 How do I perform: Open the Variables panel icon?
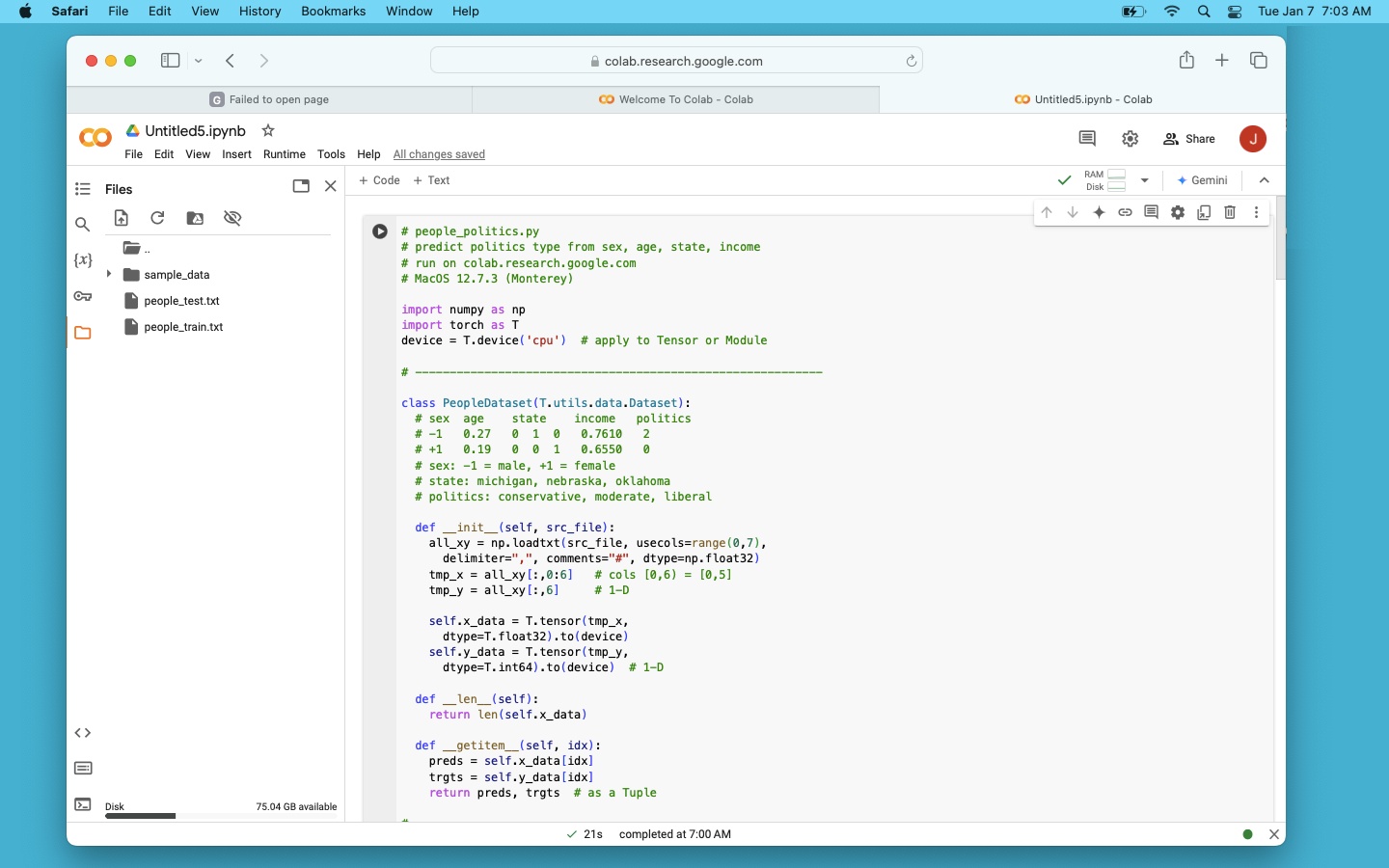tap(83, 260)
